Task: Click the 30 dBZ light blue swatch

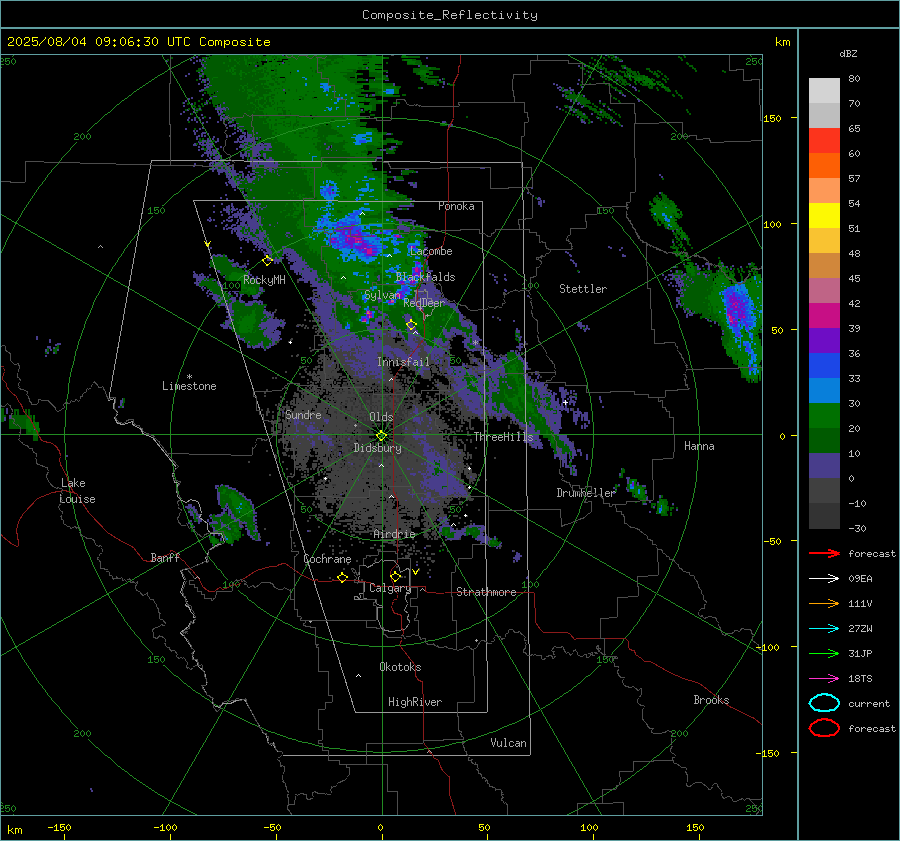Action: click(824, 390)
